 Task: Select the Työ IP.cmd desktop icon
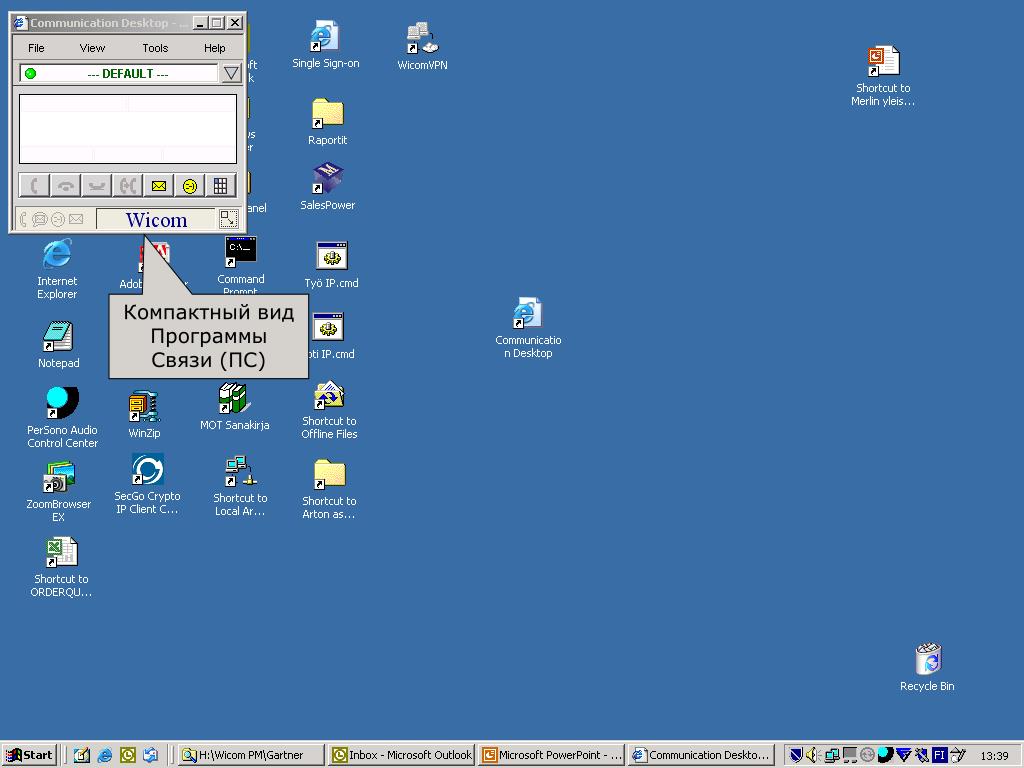click(331, 264)
